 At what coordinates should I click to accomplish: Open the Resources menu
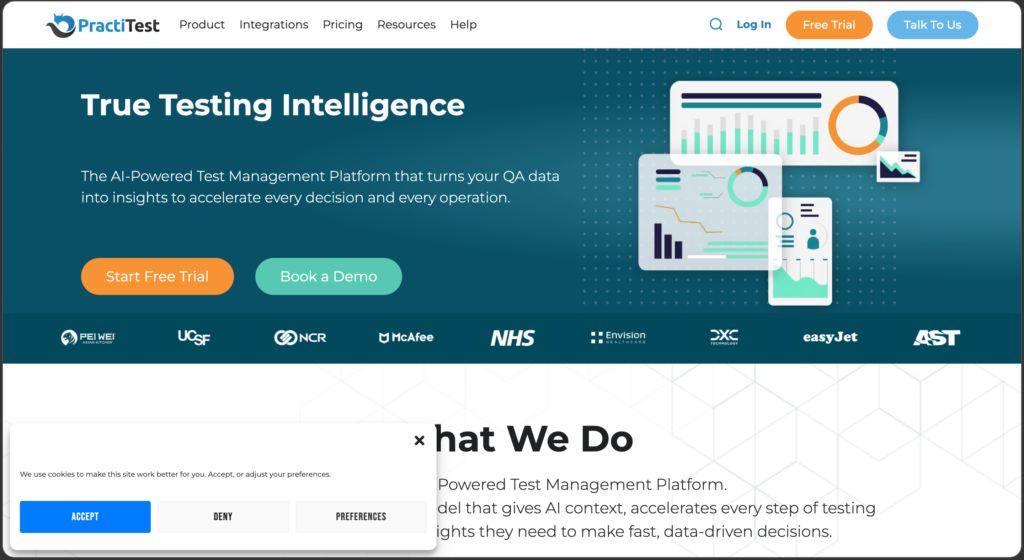click(406, 24)
